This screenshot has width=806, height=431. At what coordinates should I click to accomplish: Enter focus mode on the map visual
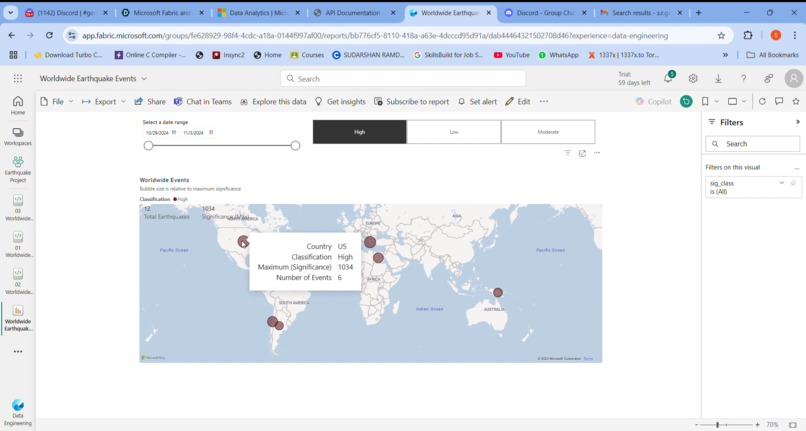click(582, 153)
